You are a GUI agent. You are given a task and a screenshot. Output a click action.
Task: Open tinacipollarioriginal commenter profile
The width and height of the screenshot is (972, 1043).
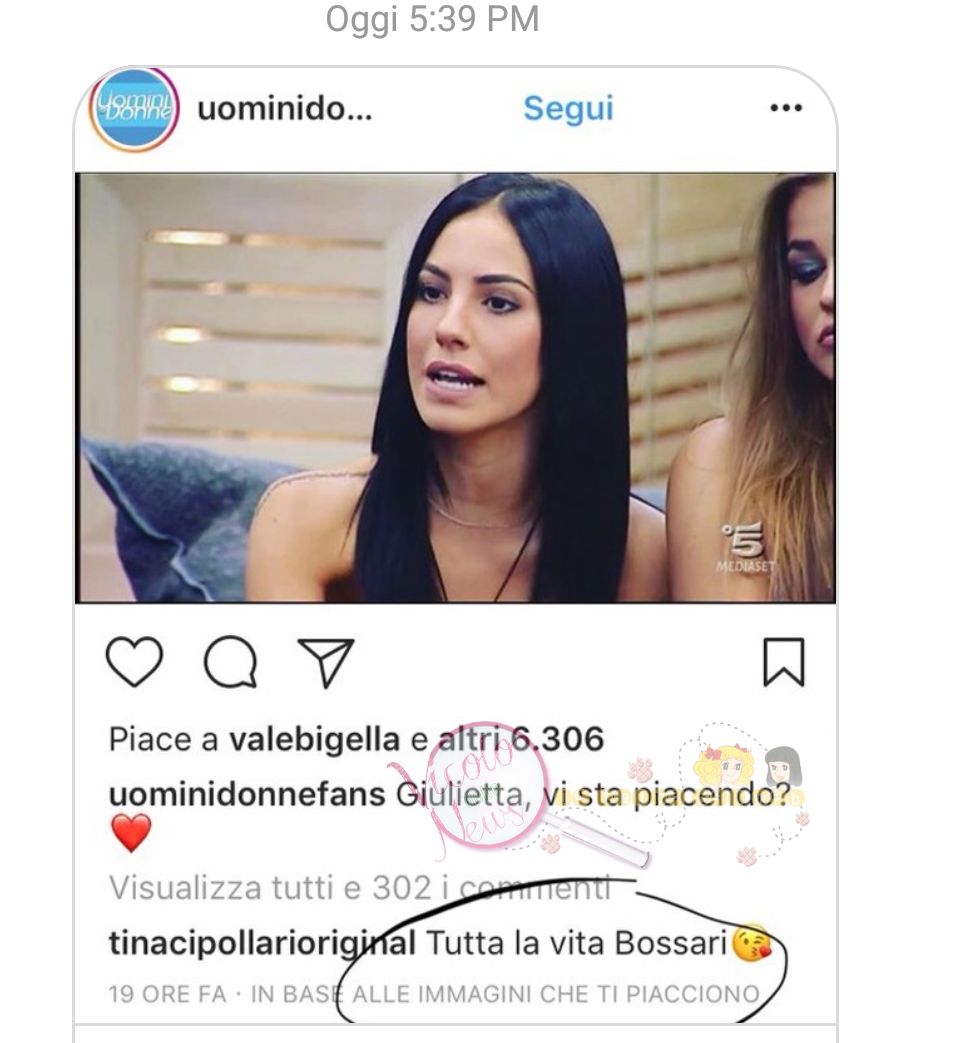(262, 943)
